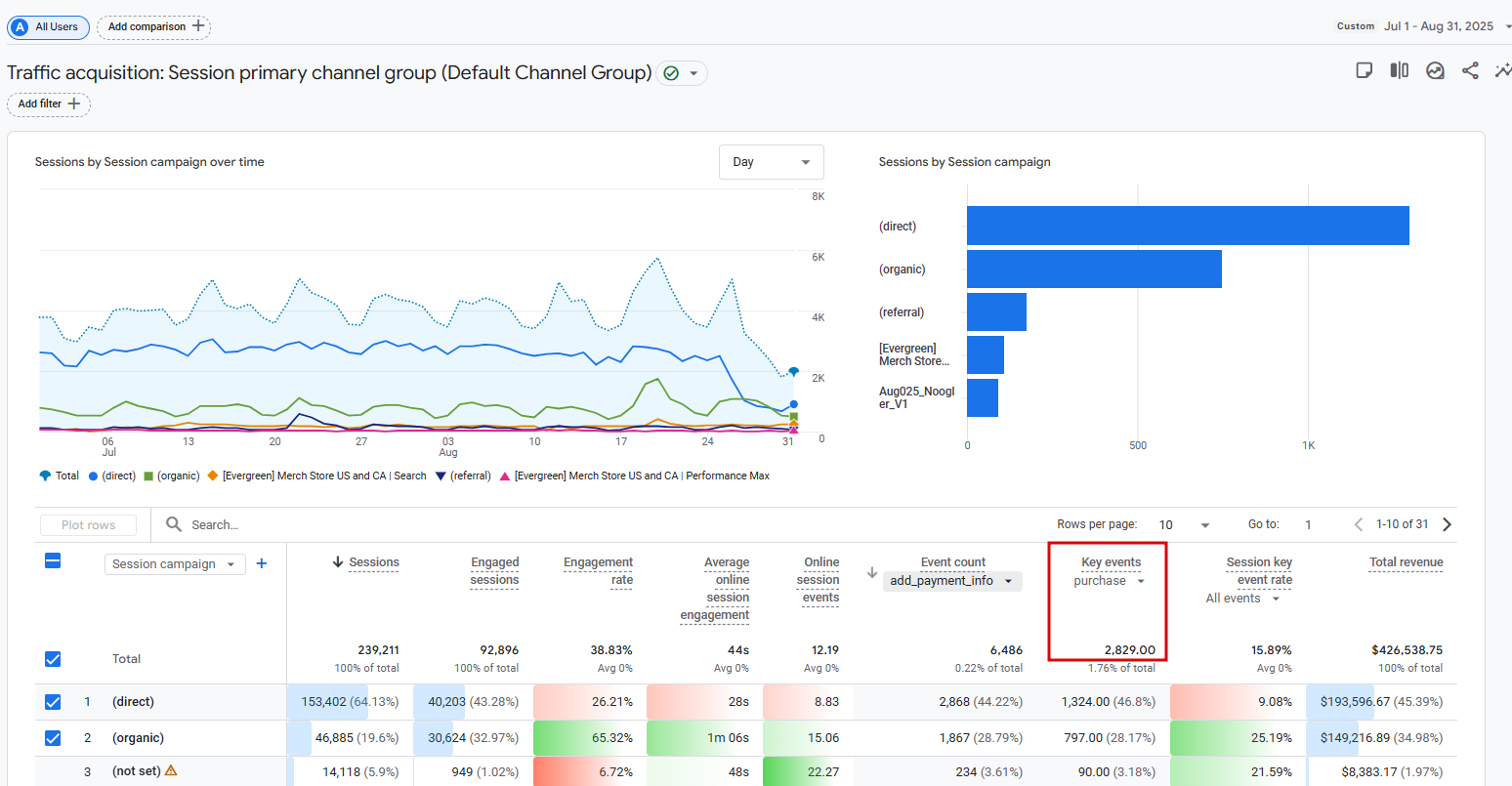Open the share report icon

pos(1470,70)
